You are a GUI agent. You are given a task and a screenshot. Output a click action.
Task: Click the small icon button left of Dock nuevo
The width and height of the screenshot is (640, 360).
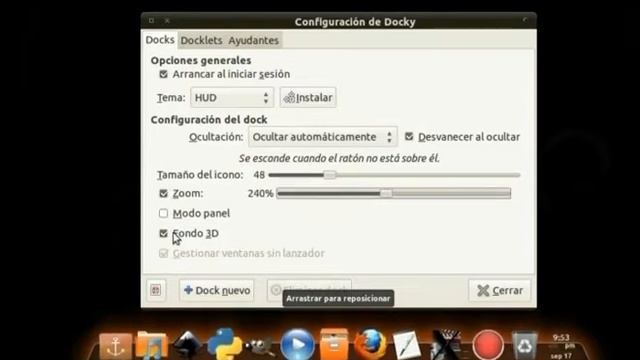(156, 290)
